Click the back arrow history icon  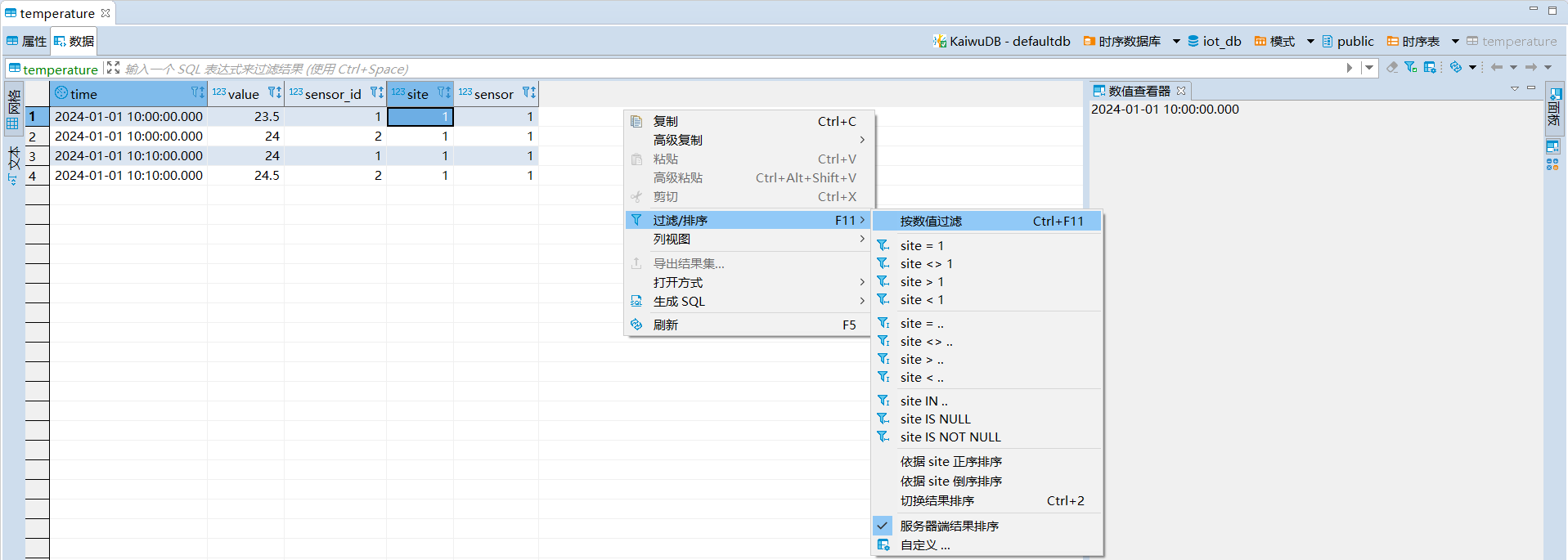(x=1497, y=68)
